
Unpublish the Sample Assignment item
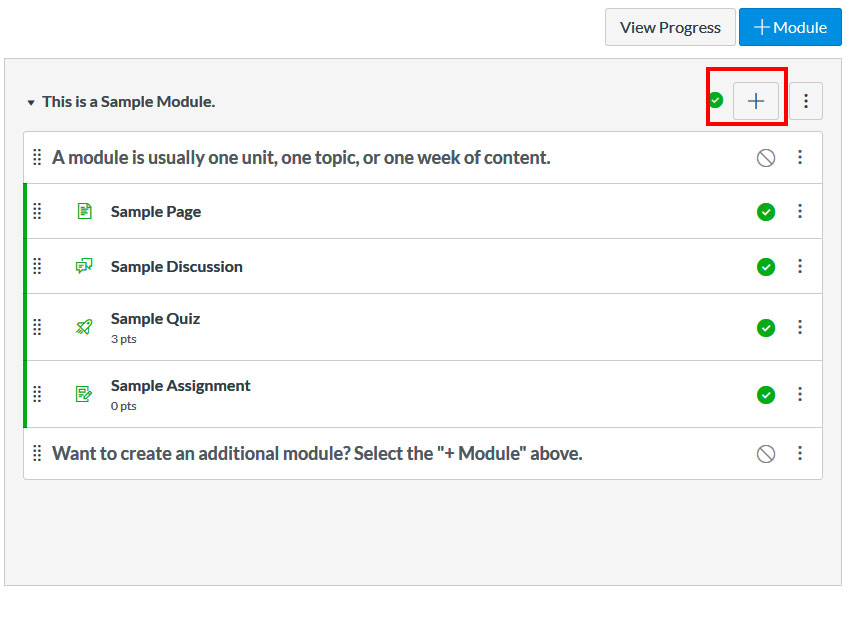click(x=766, y=394)
